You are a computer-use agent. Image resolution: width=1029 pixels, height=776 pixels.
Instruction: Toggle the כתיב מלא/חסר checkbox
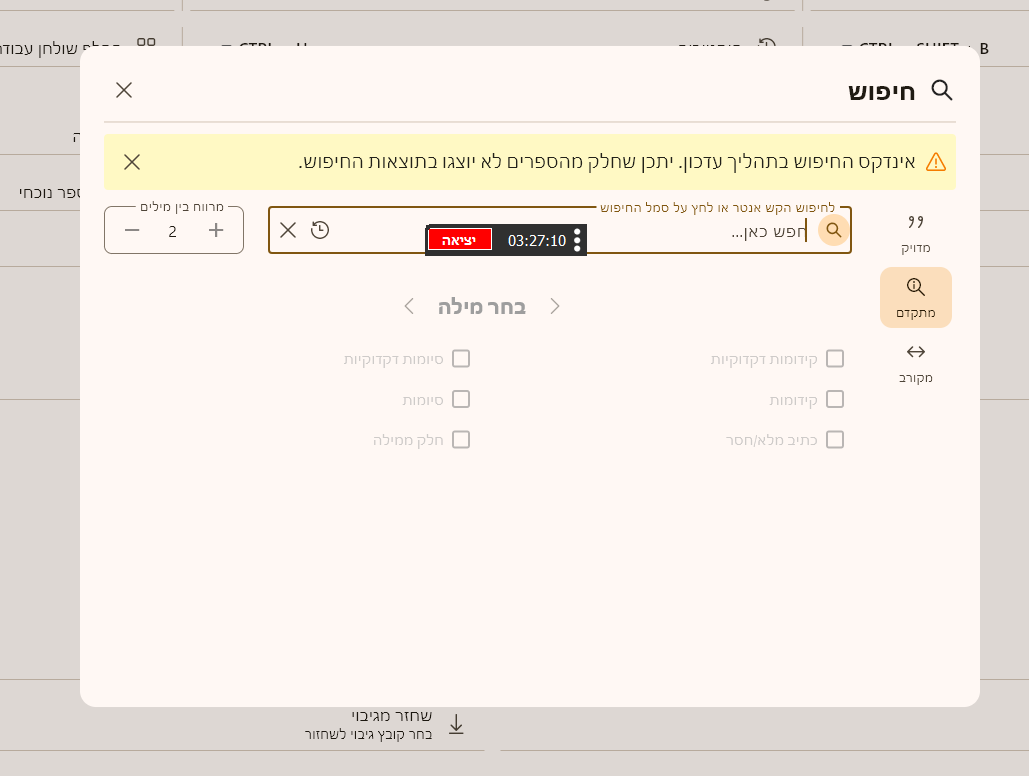pos(835,439)
